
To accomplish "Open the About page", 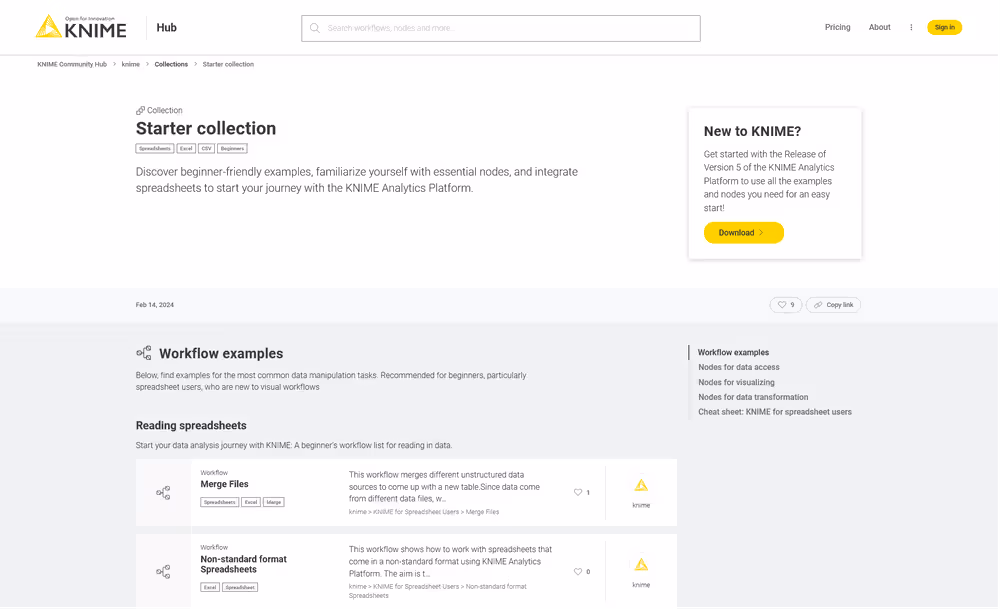I will point(880,27).
